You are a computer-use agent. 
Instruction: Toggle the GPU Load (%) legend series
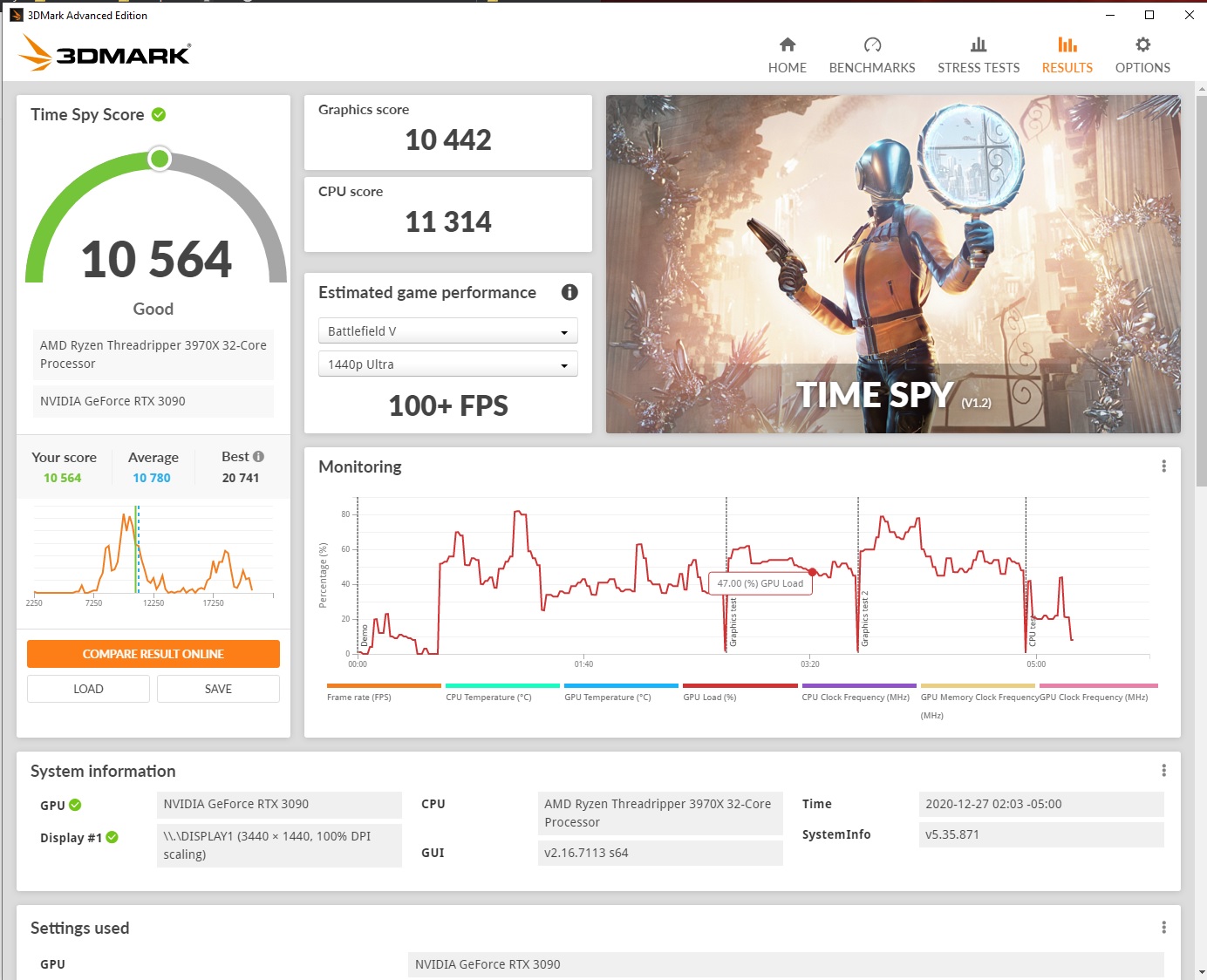click(740, 692)
